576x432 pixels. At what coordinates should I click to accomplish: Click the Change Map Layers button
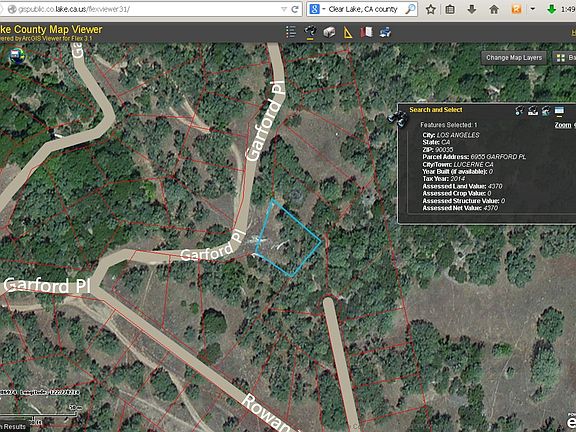click(514, 58)
